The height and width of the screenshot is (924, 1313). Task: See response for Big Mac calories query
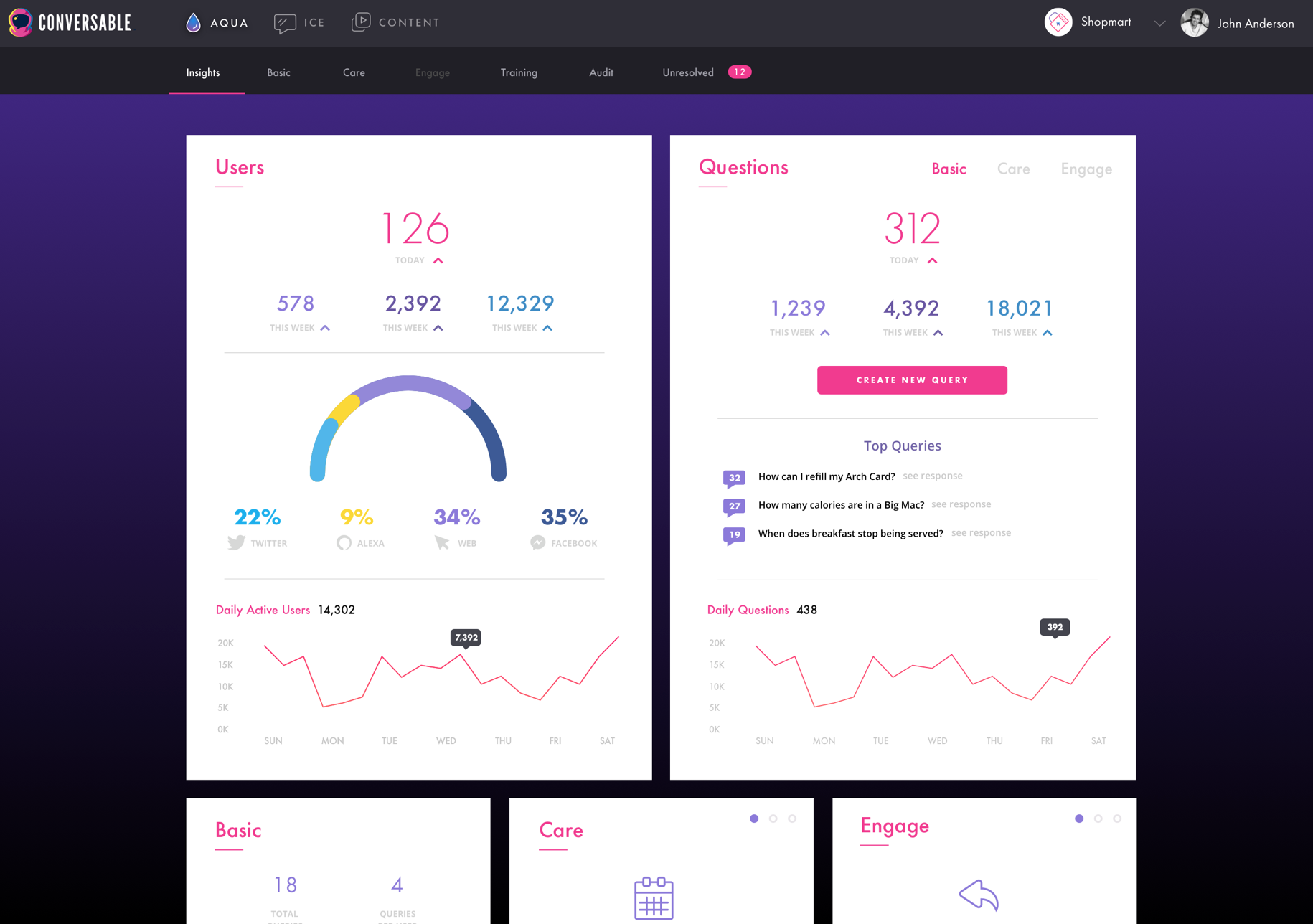[x=961, y=504]
